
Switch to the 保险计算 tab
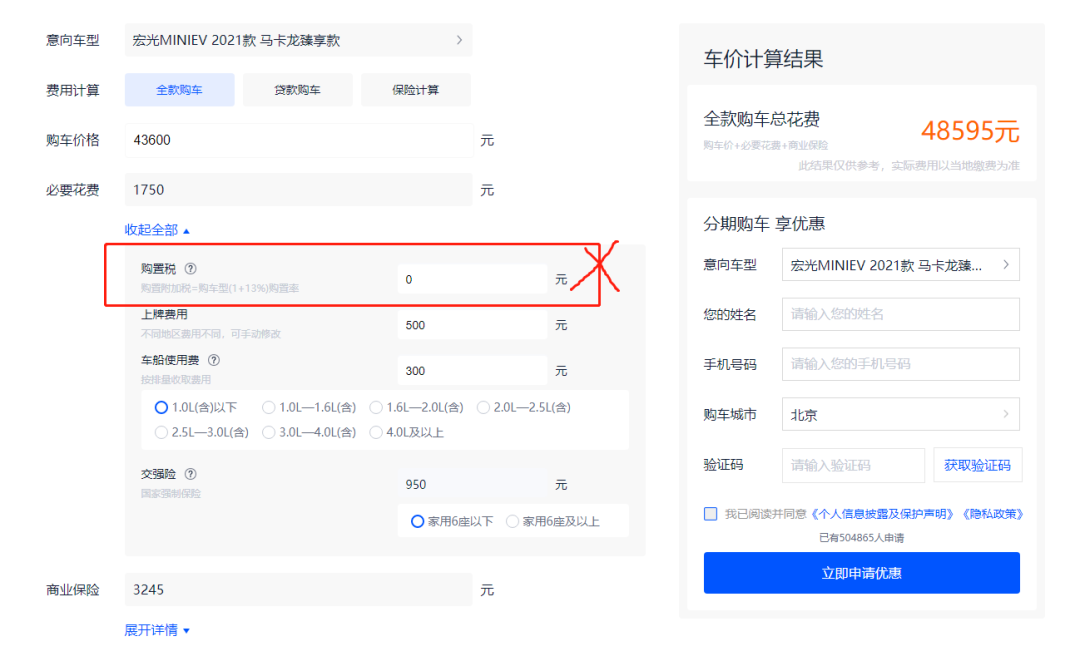pos(416,90)
